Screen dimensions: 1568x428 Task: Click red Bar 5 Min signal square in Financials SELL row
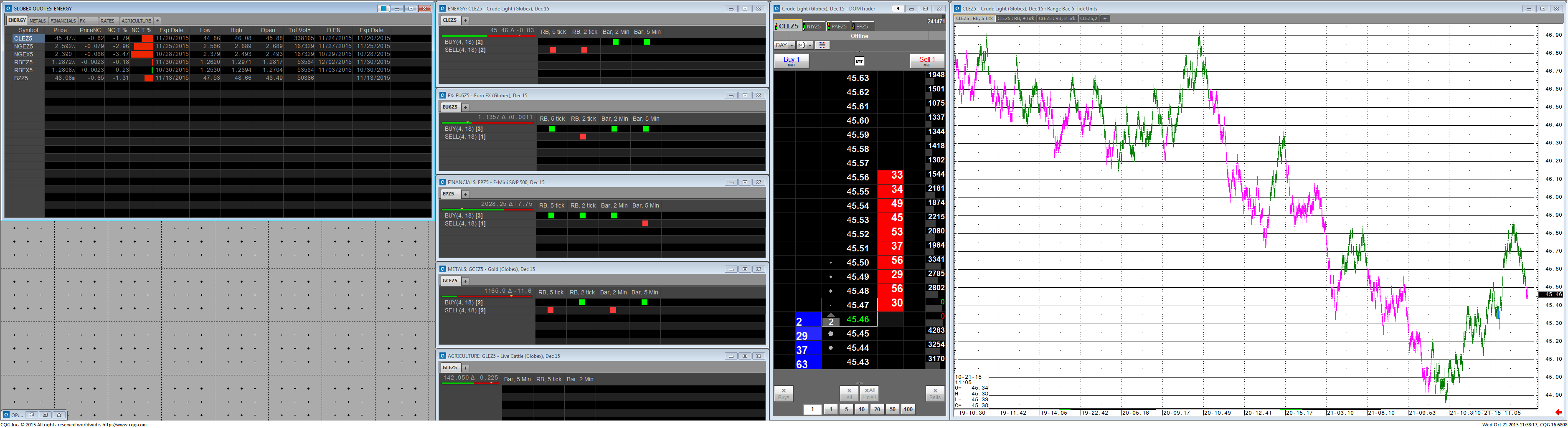pyautogui.click(x=645, y=223)
